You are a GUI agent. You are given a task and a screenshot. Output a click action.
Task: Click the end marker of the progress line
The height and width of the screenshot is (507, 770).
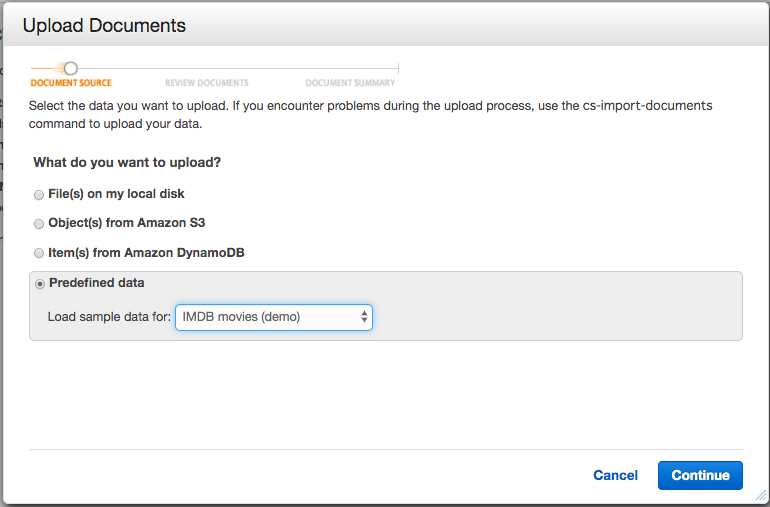[398, 68]
